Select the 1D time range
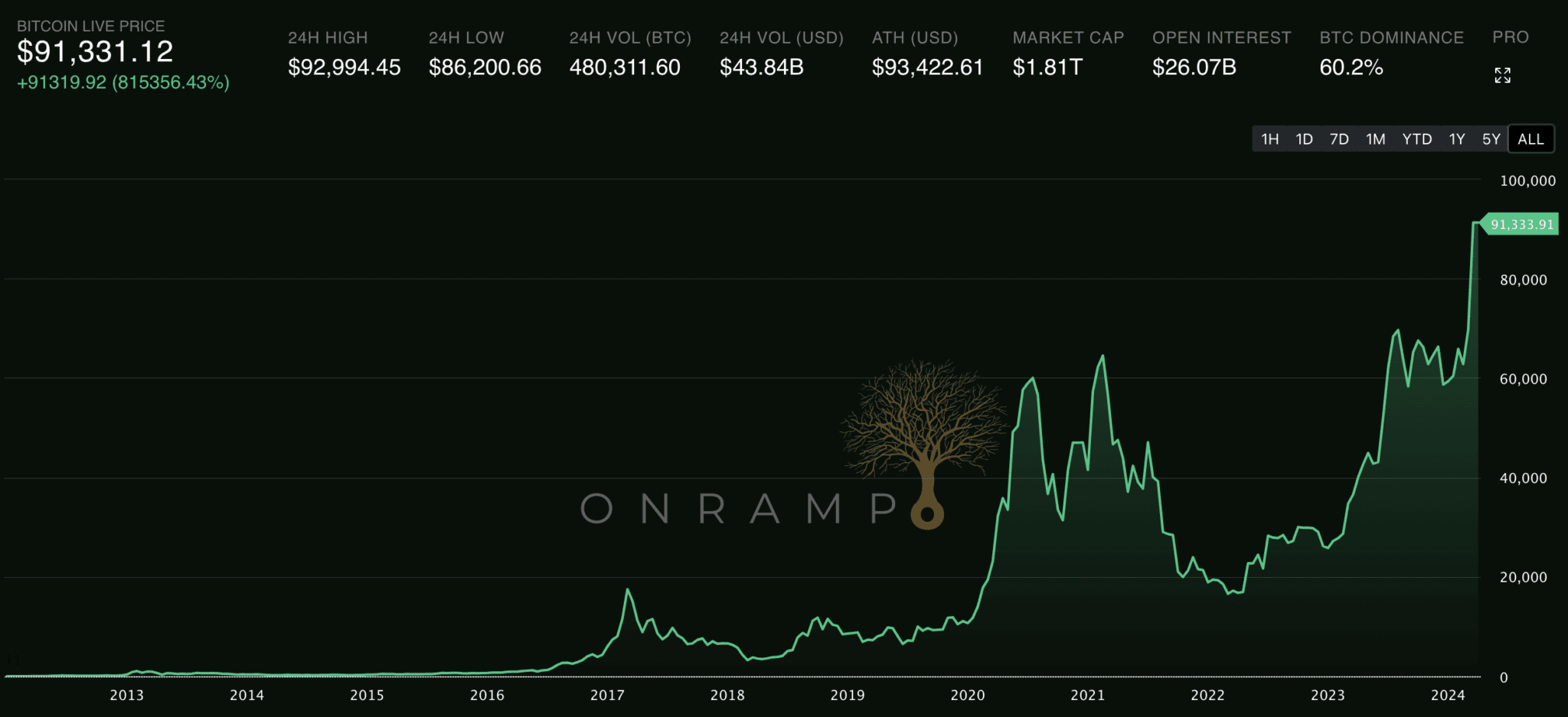This screenshot has width=1568, height=717. click(x=1304, y=139)
